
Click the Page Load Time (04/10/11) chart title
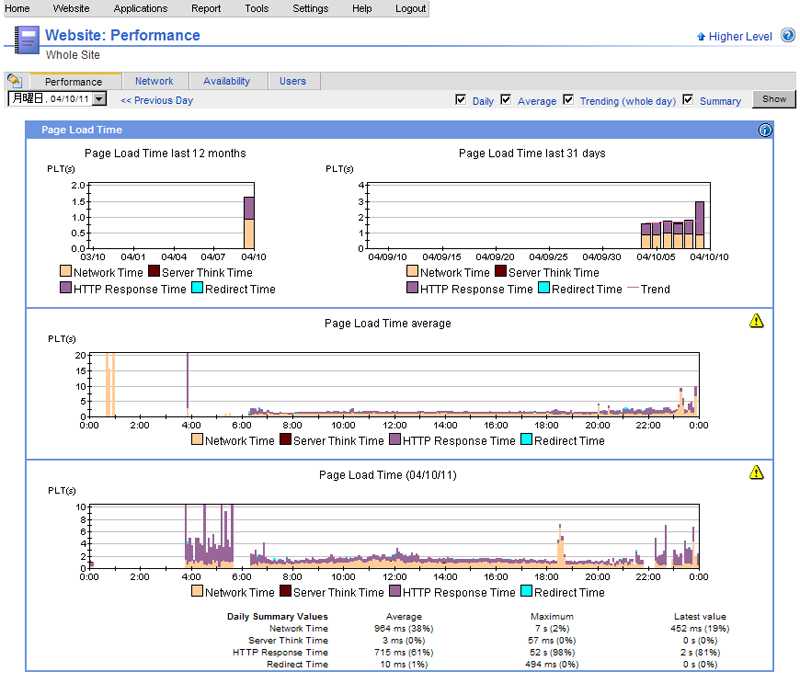pos(388,475)
